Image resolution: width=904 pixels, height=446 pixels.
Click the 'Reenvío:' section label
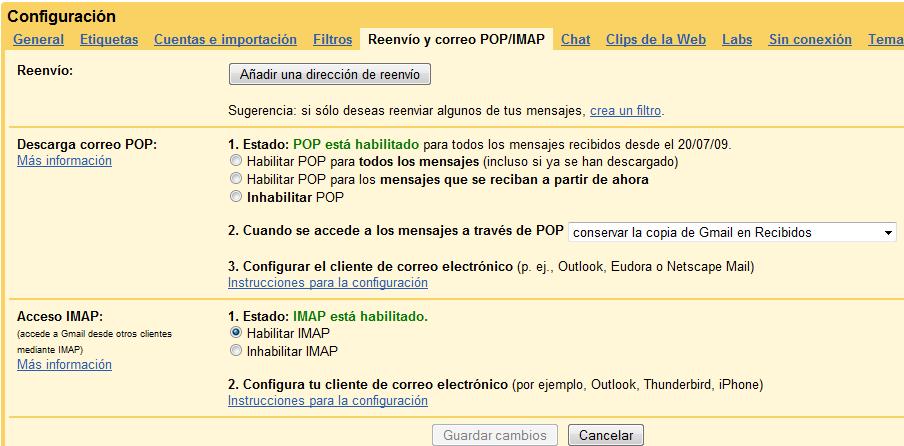[x=47, y=70]
